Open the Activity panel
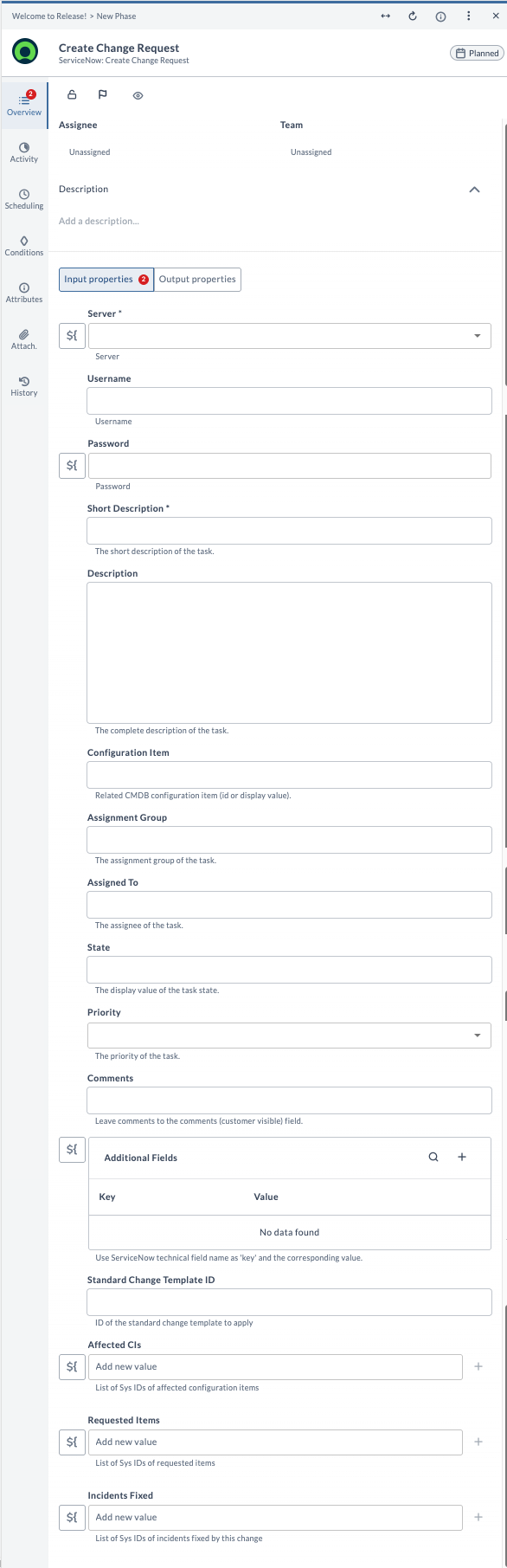 [x=24, y=152]
